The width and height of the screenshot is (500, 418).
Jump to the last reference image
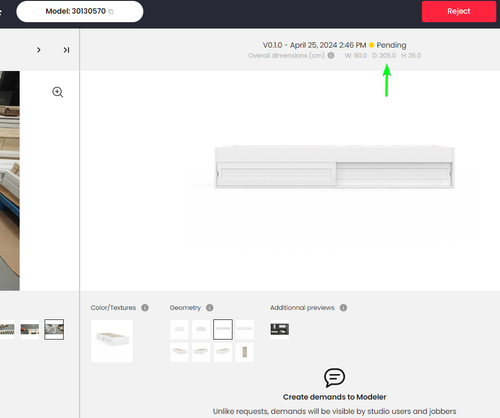pyautogui.click(x=66, y=50)
